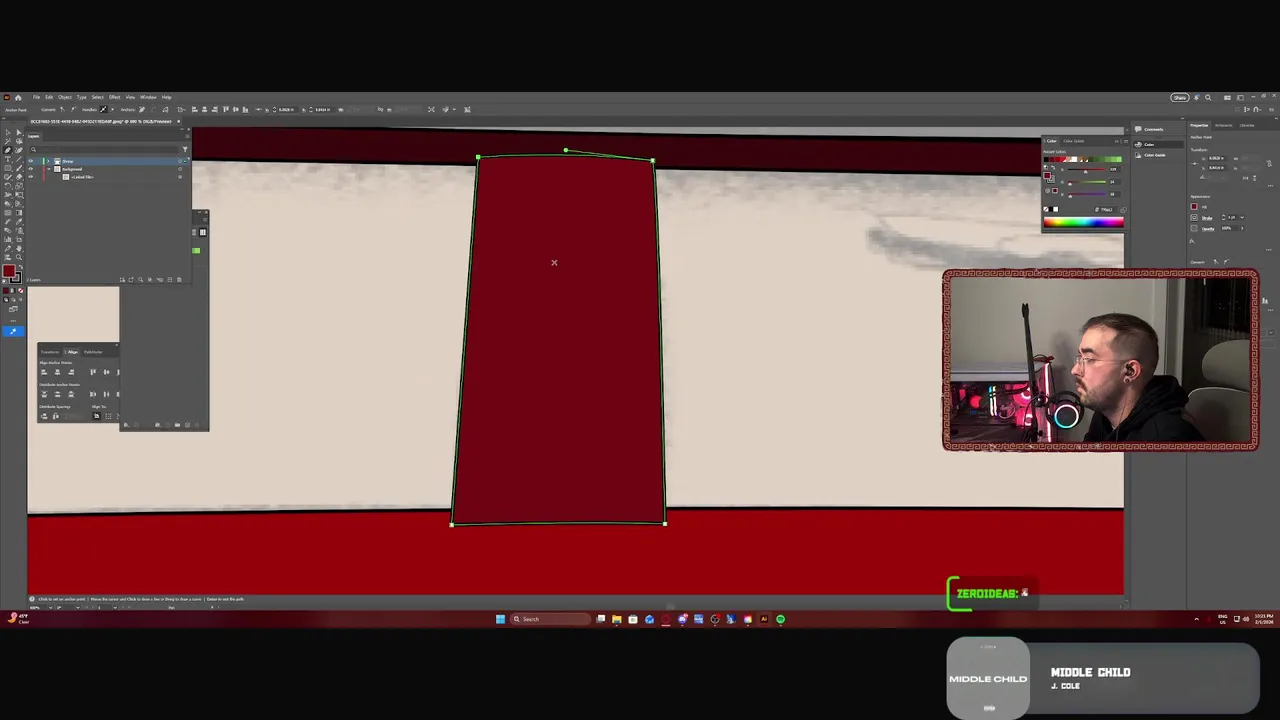The height and width of the screenshot is (720, 1280).
Task: Open the Comments panel button
Action: pyautogui.click(x=1150, y=129)
